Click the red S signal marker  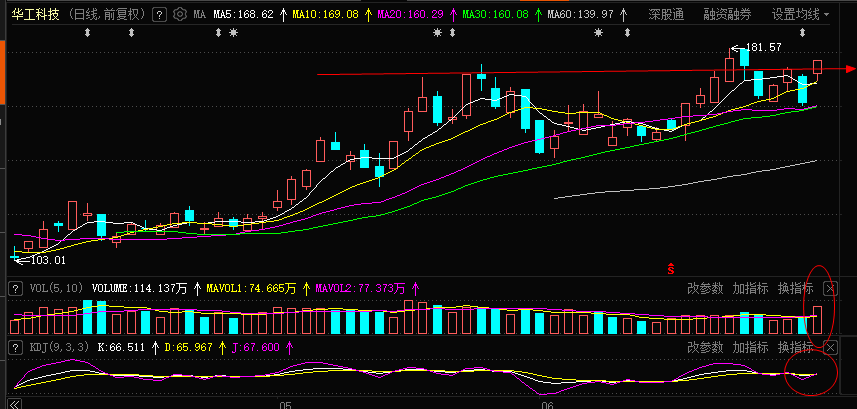point(671,268)
